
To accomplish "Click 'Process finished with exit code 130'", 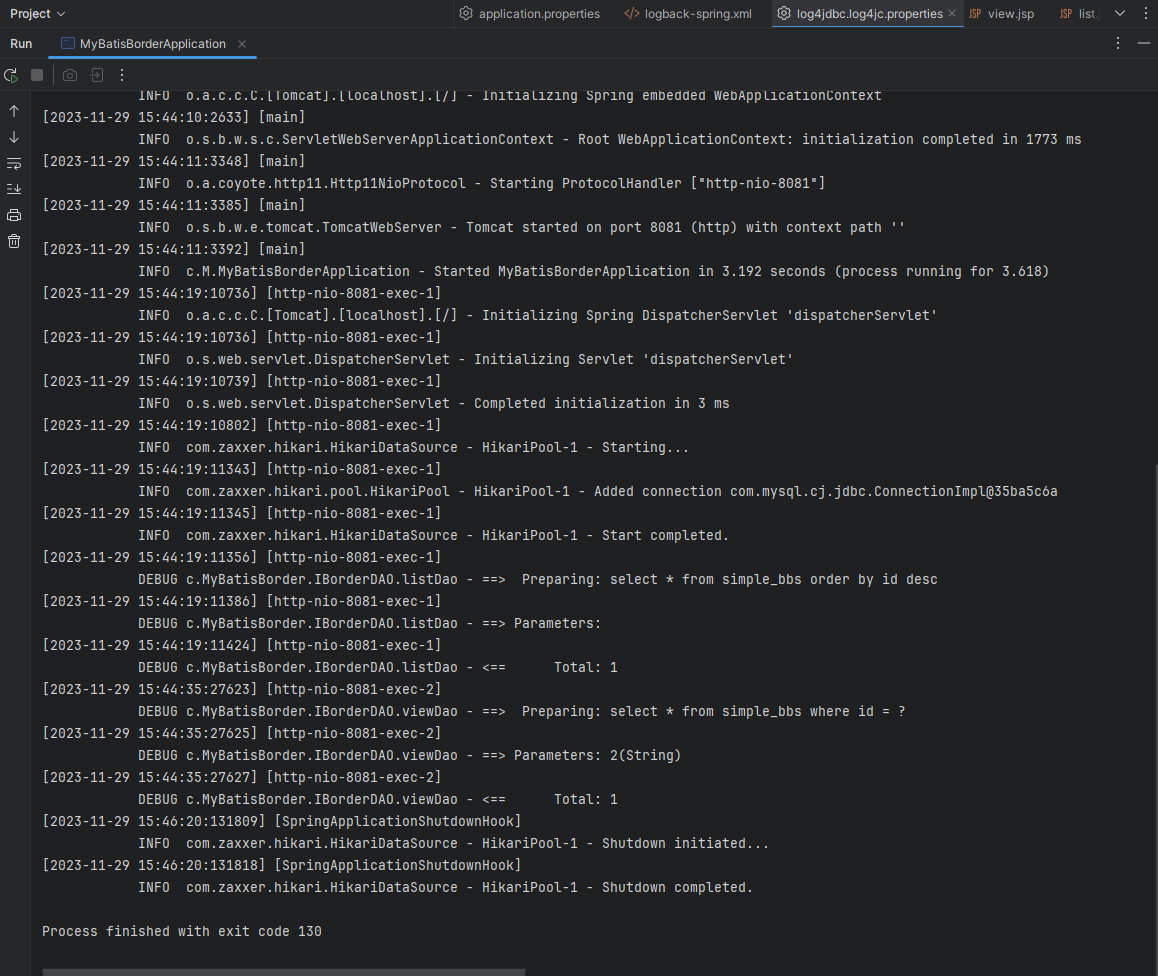I will pyautogui.click(x=182, y=932).
